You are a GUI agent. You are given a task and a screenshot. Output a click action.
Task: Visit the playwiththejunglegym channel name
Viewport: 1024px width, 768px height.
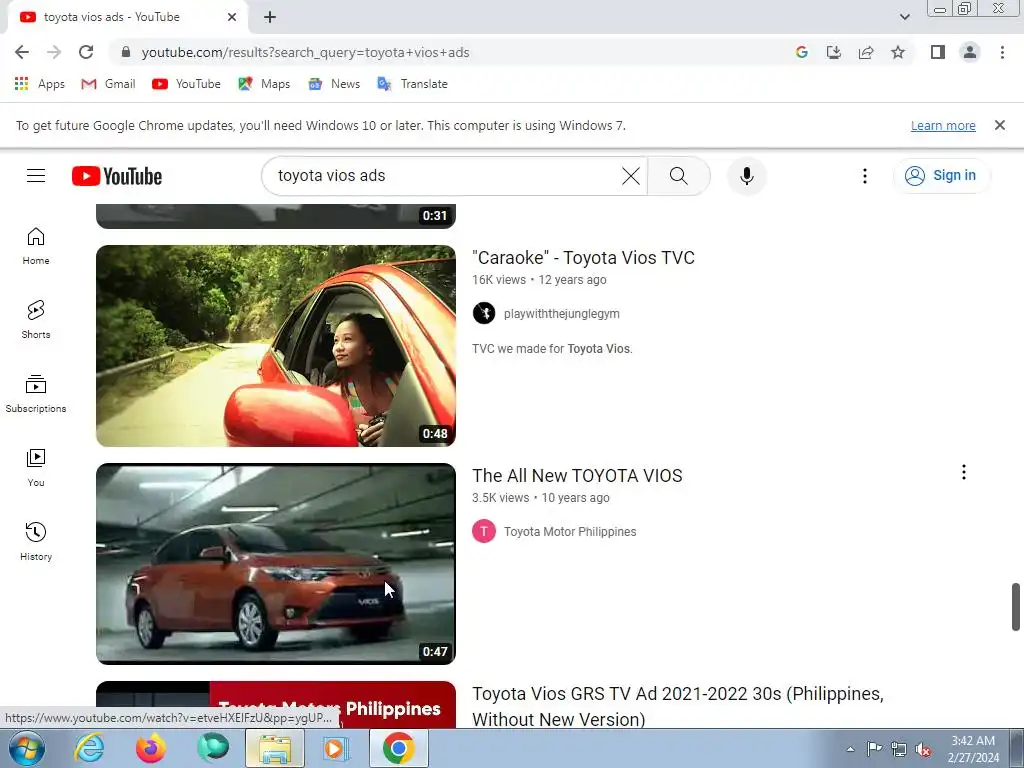click(x=562, y=313)
